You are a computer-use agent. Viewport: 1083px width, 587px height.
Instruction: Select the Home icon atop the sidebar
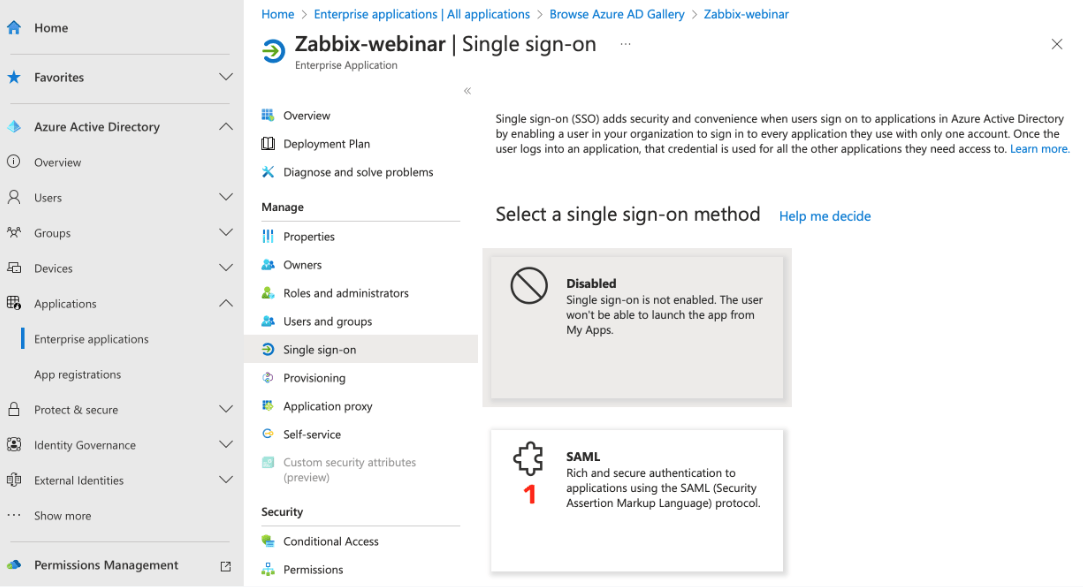point(14,28)
